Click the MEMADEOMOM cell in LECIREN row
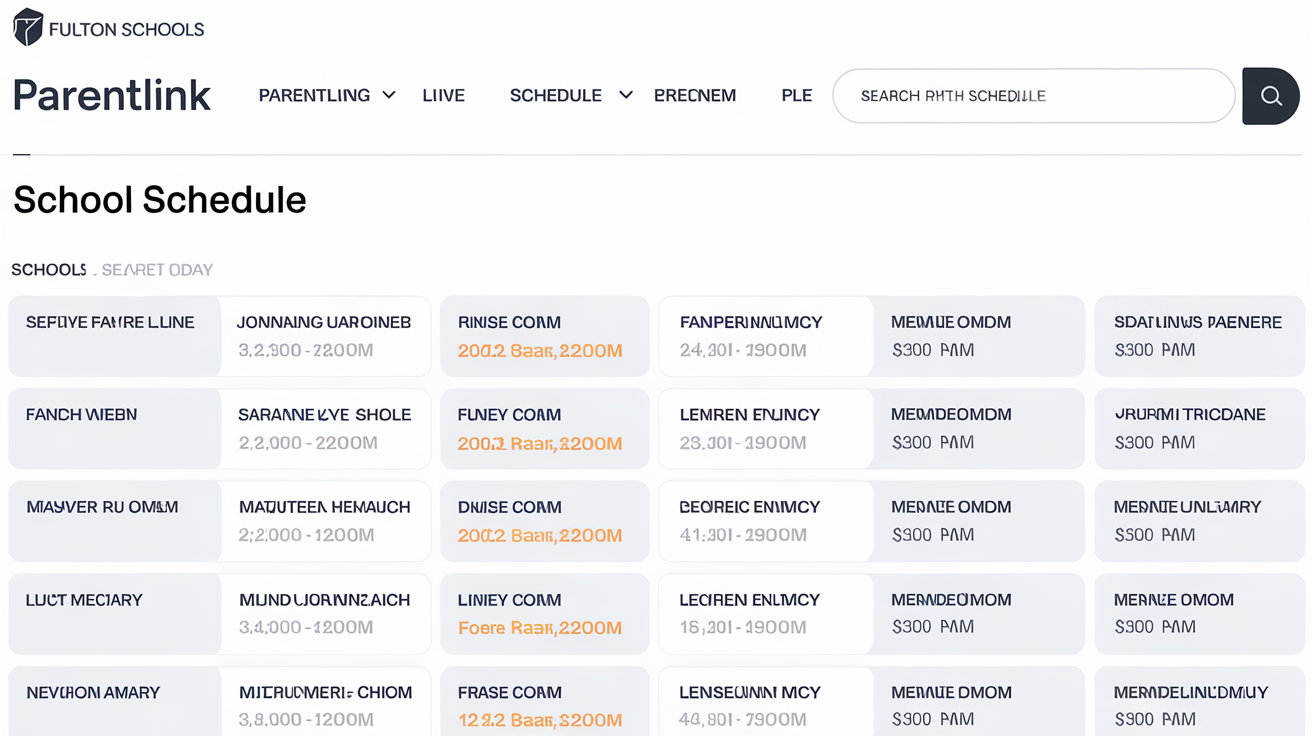The image size is (1312, 736). [978, 614]
